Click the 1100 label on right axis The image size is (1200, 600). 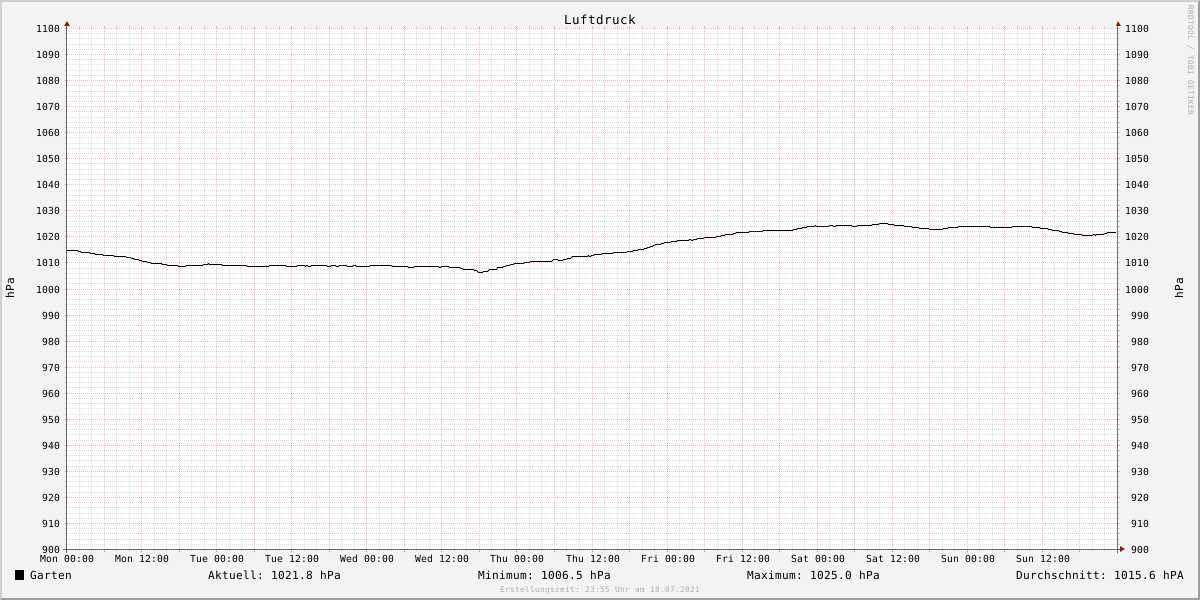pyautogui.click(x=1136, y=29)
